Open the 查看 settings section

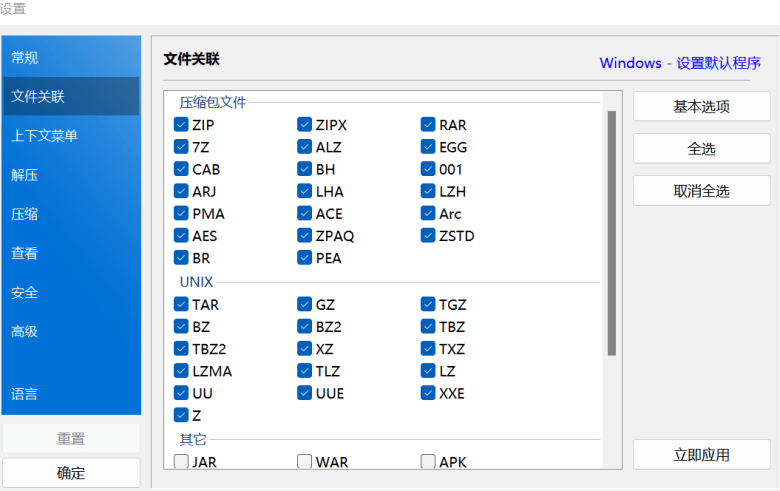tap(71, 253)
